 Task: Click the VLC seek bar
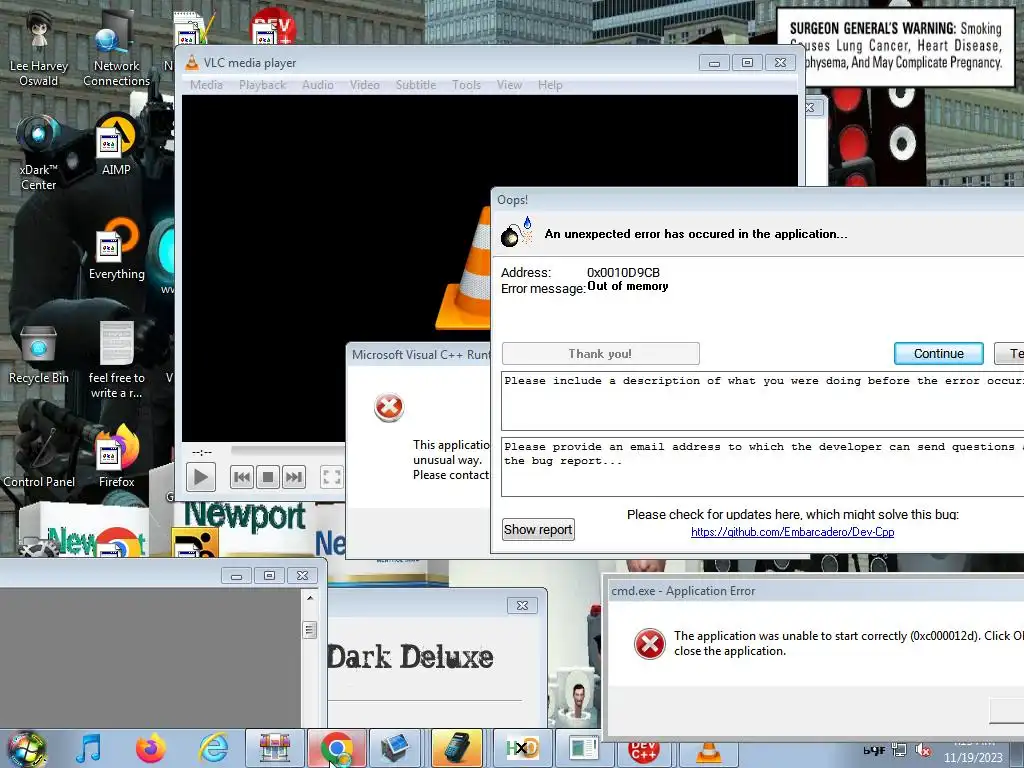point(288,450)
